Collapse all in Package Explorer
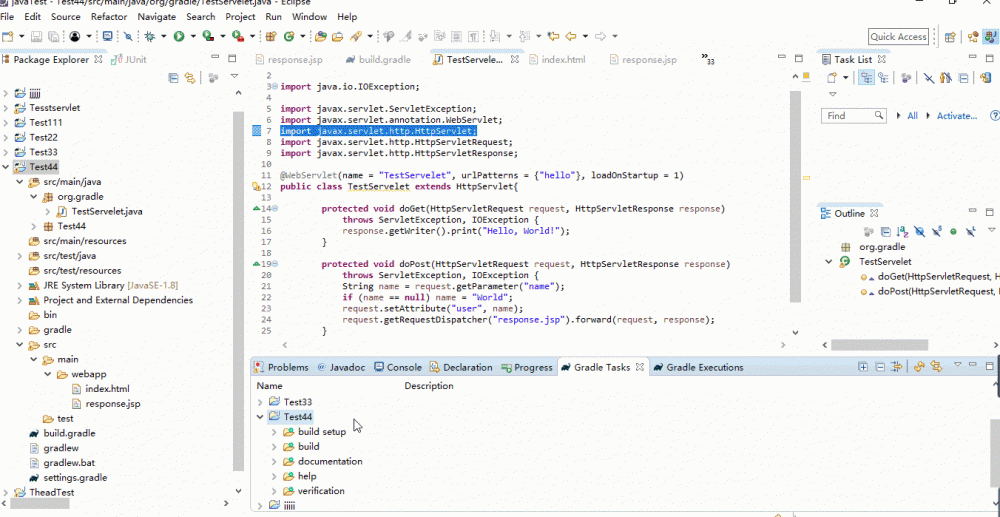The width and height of the screenshot is (1000, 517). tap(173, 78)
